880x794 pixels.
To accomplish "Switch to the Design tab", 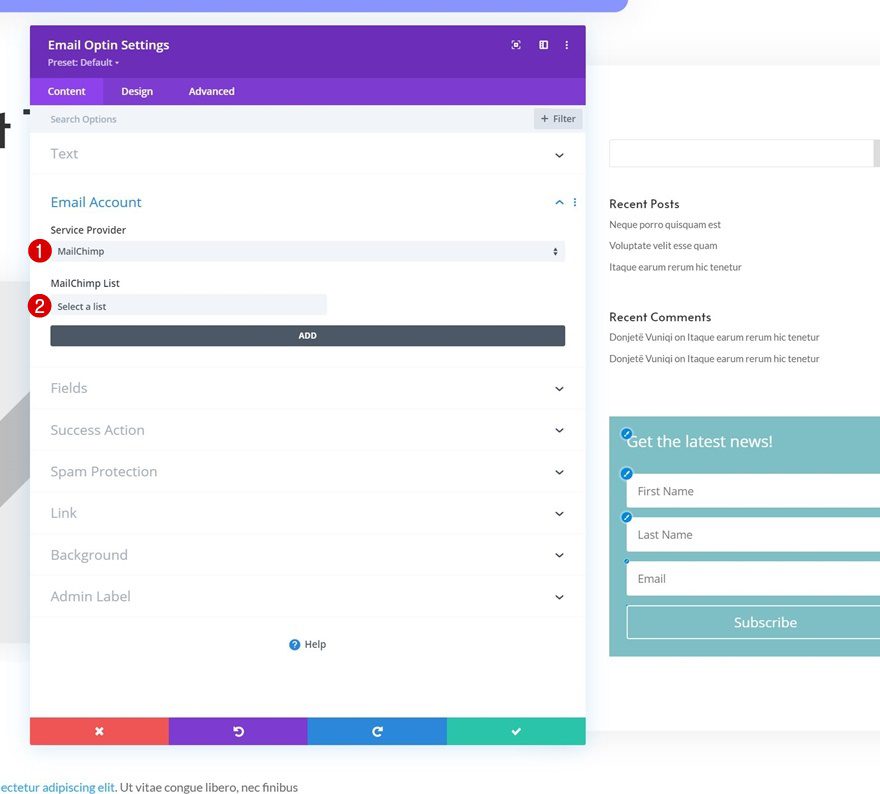I will [x=137, y=91].
